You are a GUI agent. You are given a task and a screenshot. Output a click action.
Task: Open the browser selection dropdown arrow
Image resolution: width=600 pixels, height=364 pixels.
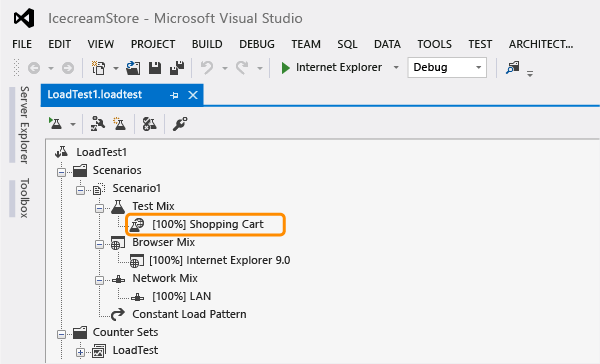pos(396,68)
